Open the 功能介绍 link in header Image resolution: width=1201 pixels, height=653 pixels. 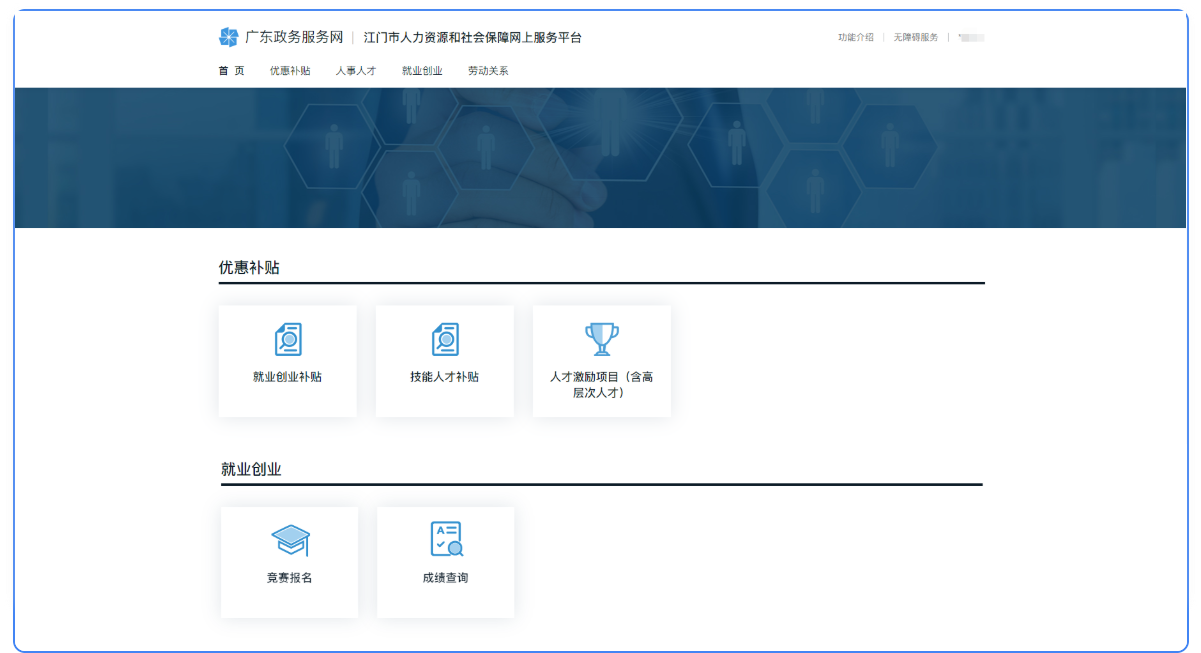pyautogui.click(x=856, y=37)
